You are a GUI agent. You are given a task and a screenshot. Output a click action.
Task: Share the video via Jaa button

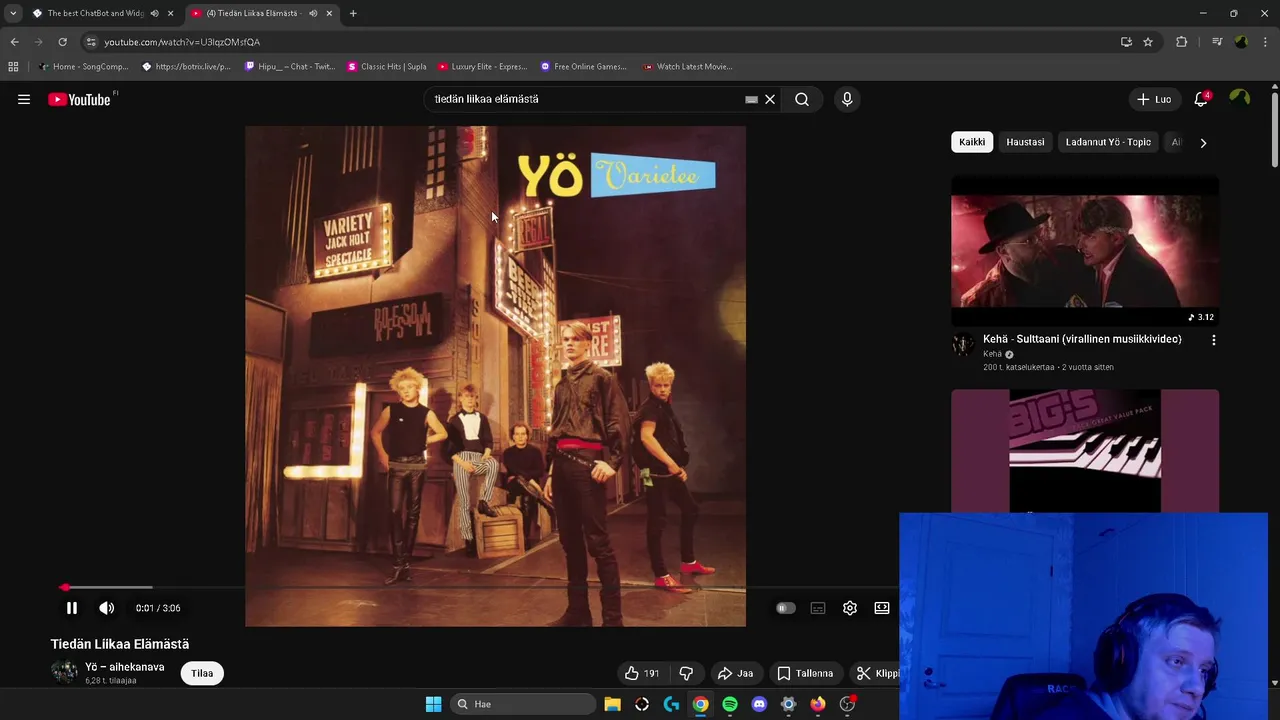click(x=736, y=673)
